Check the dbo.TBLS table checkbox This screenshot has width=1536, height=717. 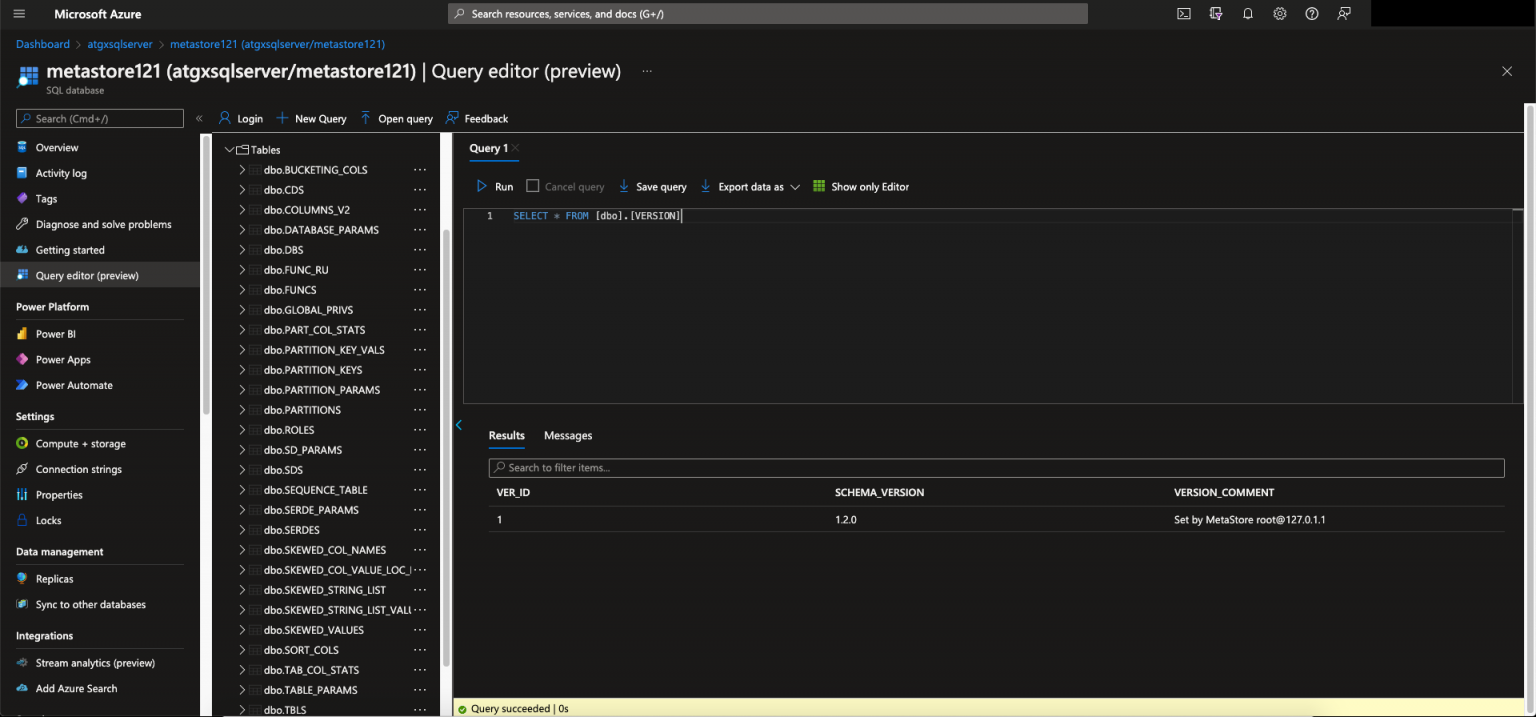click(253, 709)
